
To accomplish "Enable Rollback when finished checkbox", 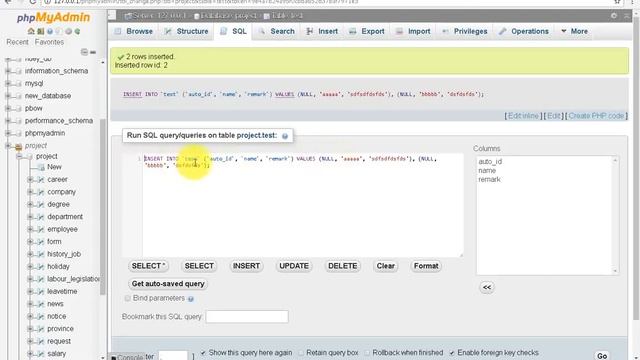I will click(367, 353).
